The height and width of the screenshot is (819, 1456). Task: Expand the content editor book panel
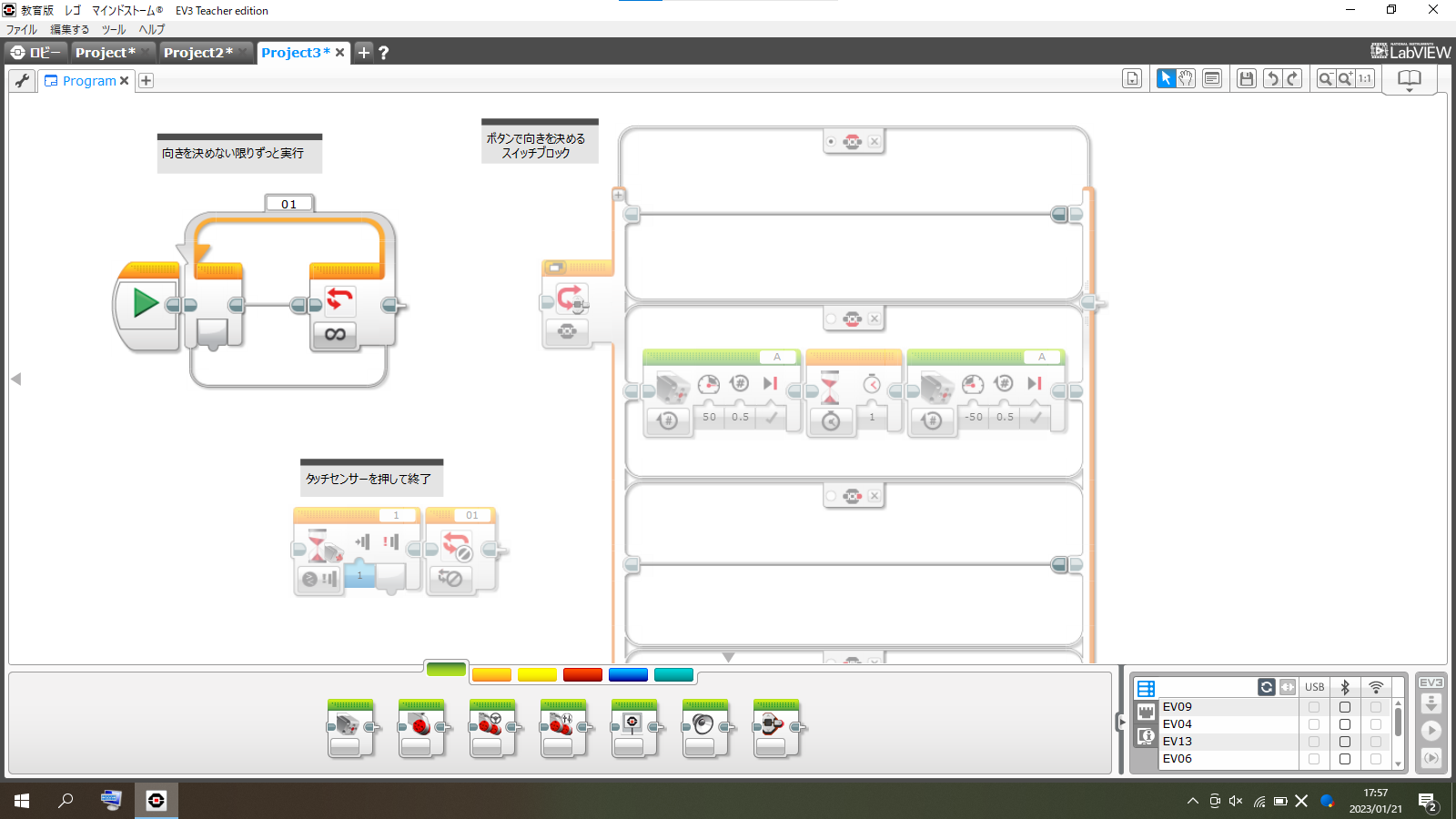pyautogui.click(x=1409, y=79)
